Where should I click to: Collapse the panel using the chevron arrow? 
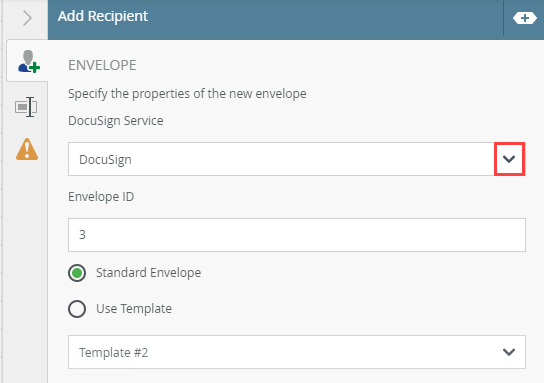(x=27, y=18)
